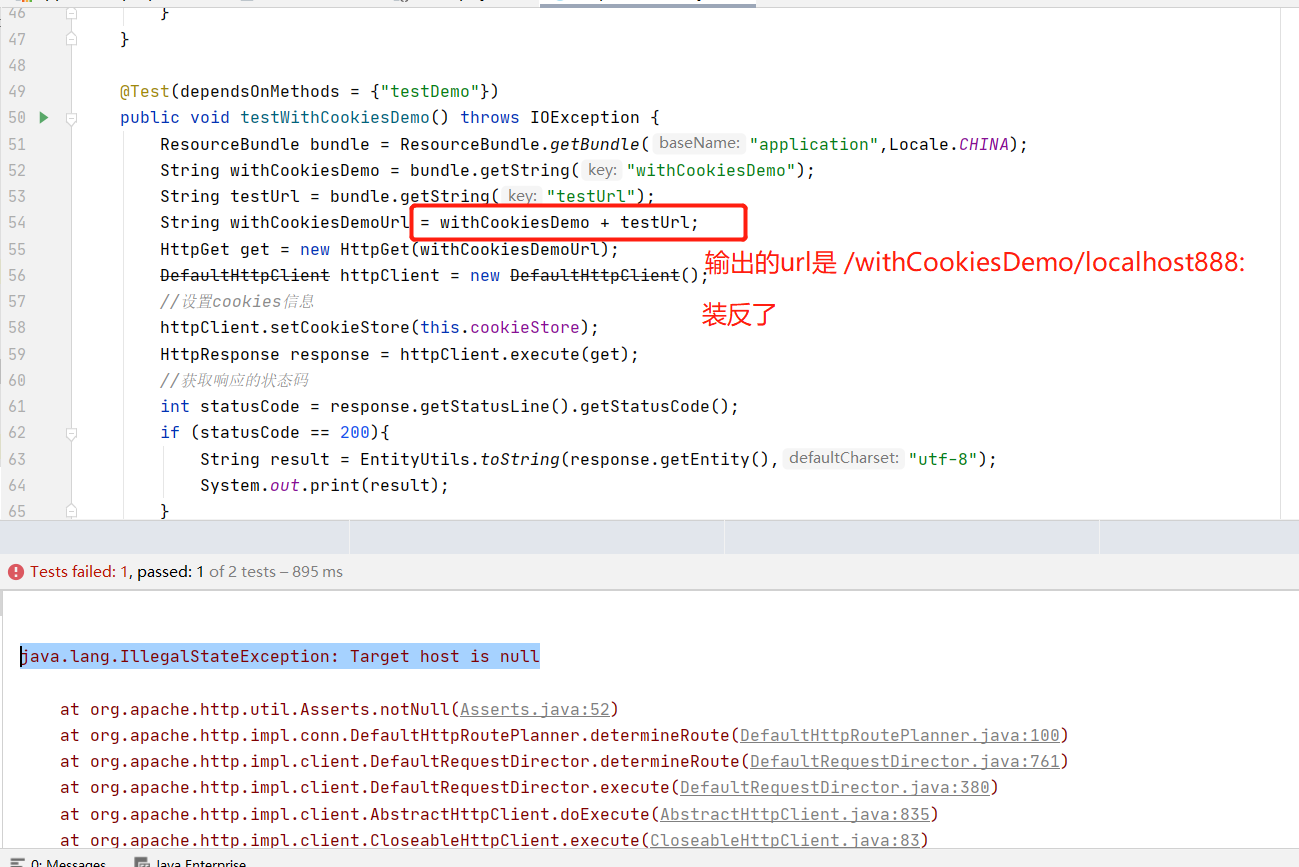The height and width of the screenshot is (867, 1299).
Task: Collapse the fold marker at line 65
Action: tap(70, 510)
